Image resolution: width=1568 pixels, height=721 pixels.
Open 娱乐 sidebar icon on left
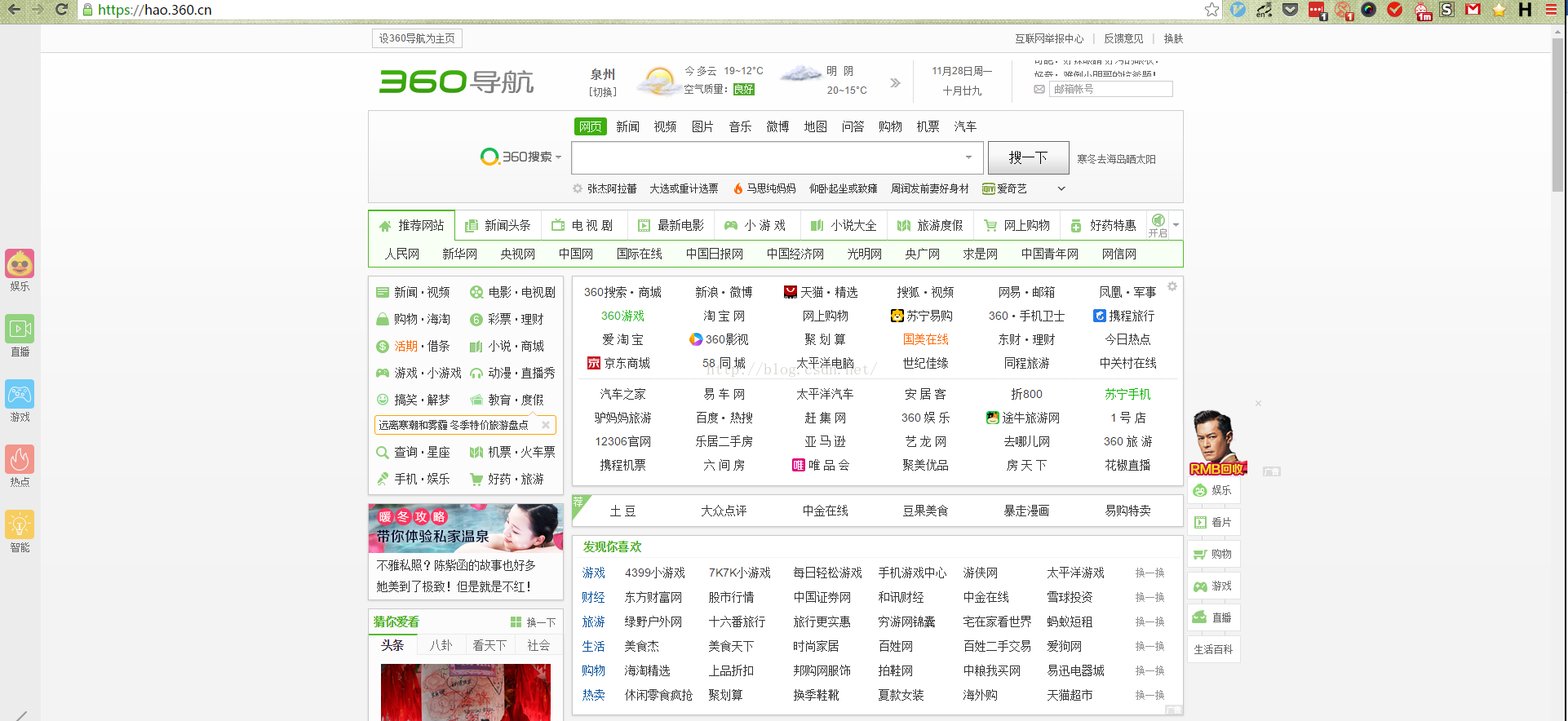coord(20,264)
